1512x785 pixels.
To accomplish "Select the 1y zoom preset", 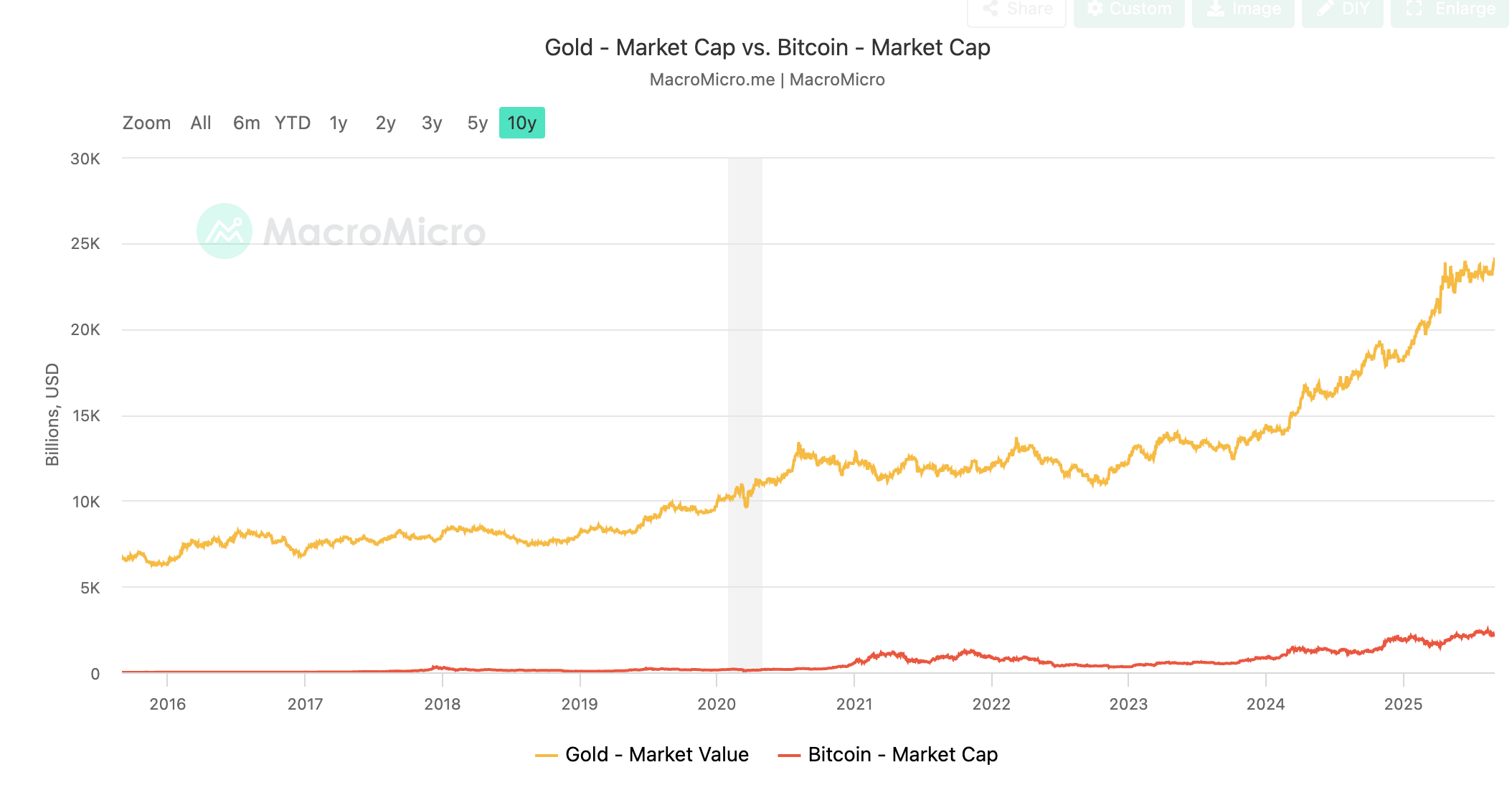I will click(337, 122).
